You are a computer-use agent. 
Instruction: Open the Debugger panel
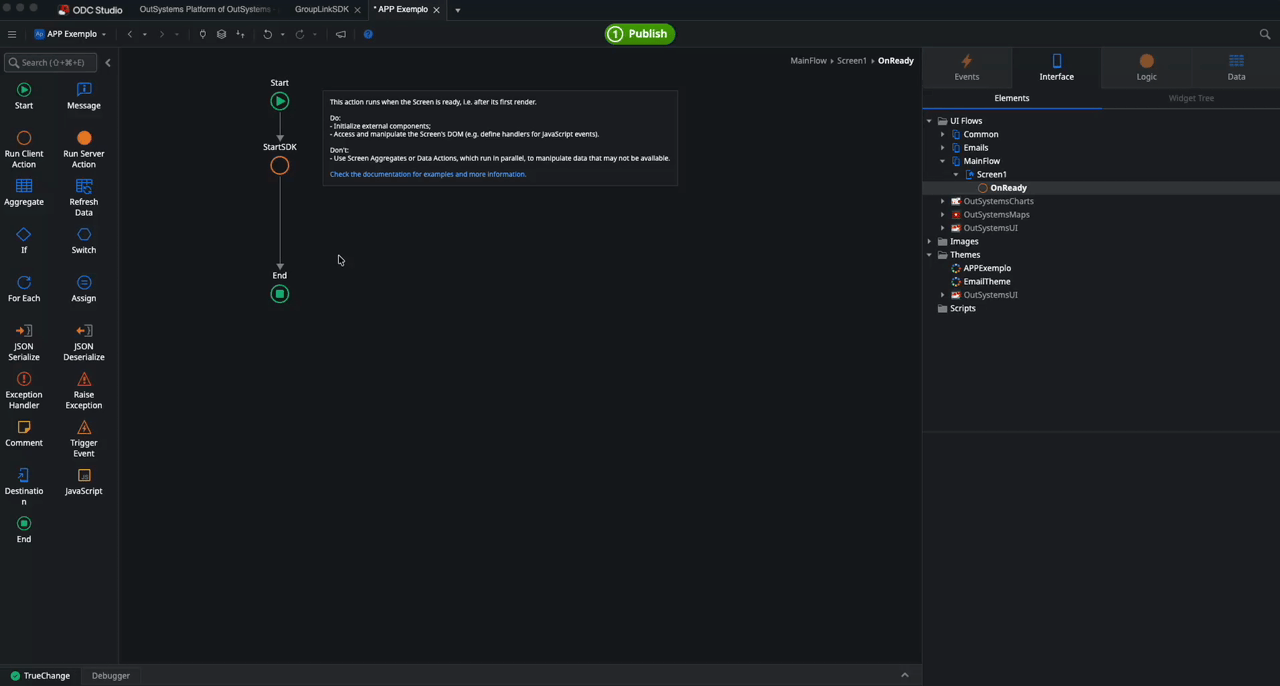pyautogui.click(x=110, y=675)
